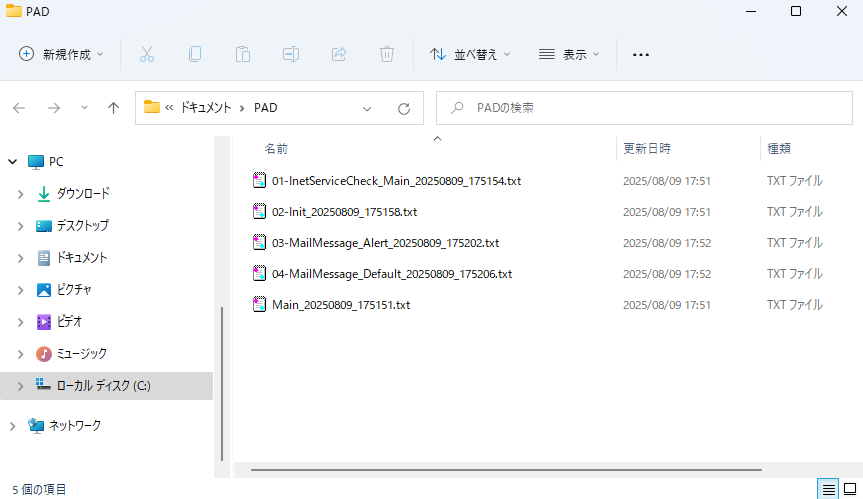
Task: Expand the ローカル ディスク (C:) node
Action: click(x=20, y=386)
